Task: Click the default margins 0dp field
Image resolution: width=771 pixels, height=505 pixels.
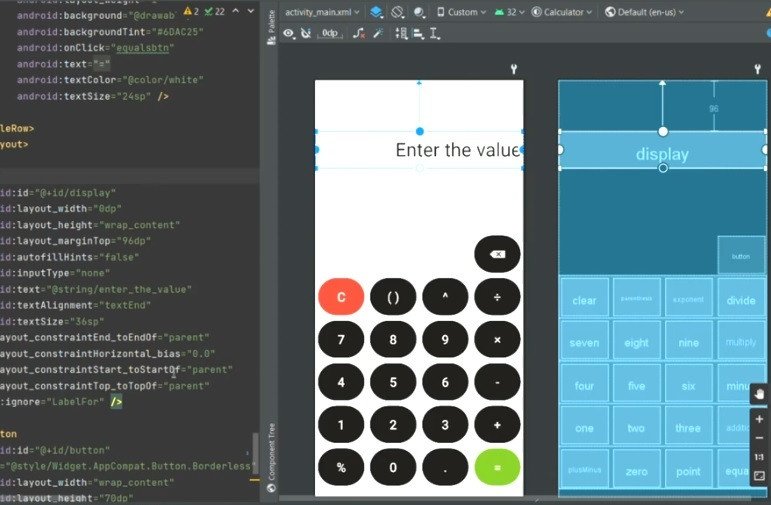Action: (x=330, y=33)
